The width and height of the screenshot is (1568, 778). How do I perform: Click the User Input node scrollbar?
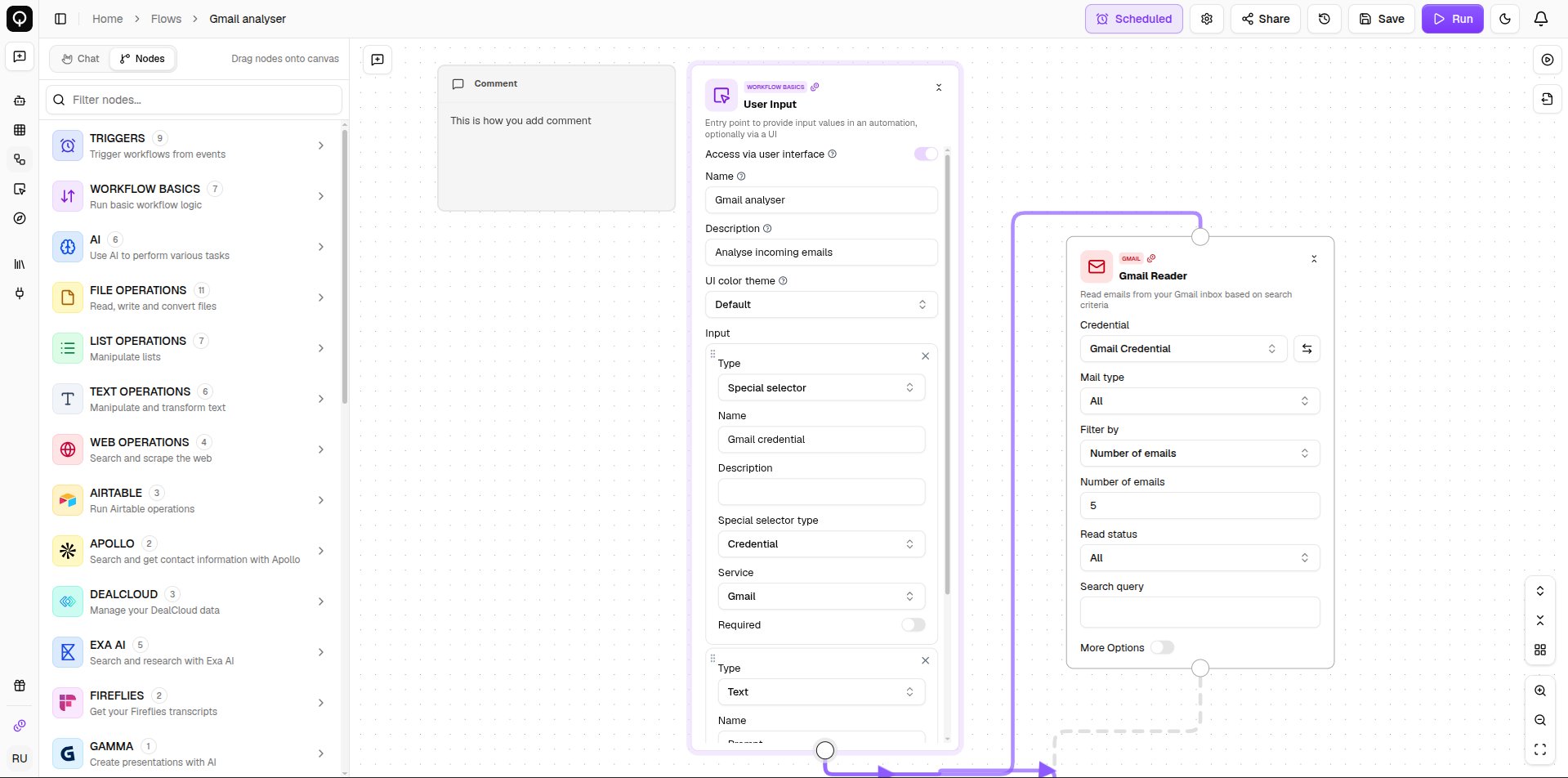pos(947,373)
